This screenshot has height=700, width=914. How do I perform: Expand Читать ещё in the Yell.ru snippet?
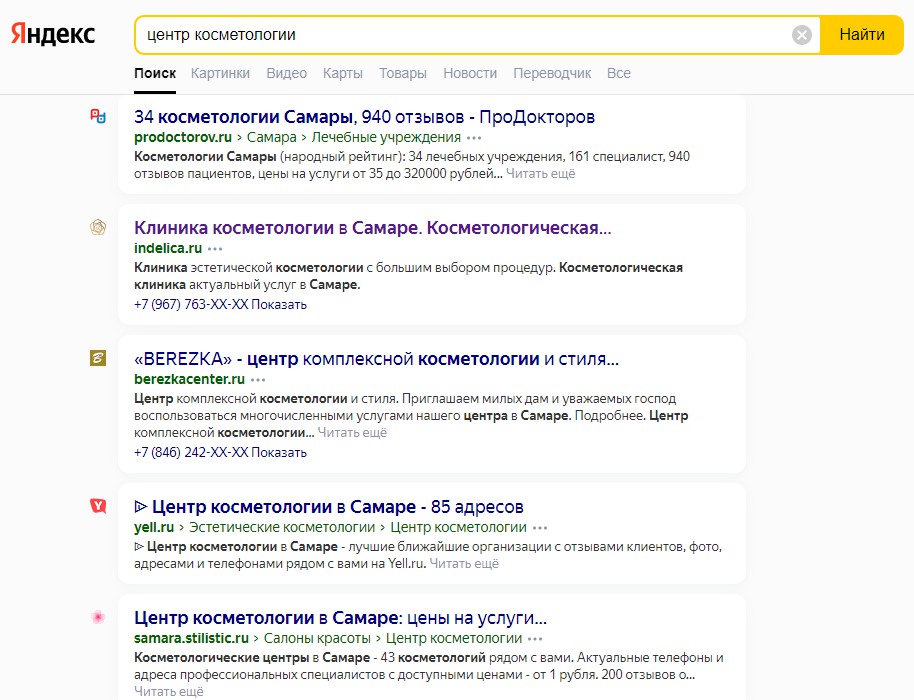point(464,564)
